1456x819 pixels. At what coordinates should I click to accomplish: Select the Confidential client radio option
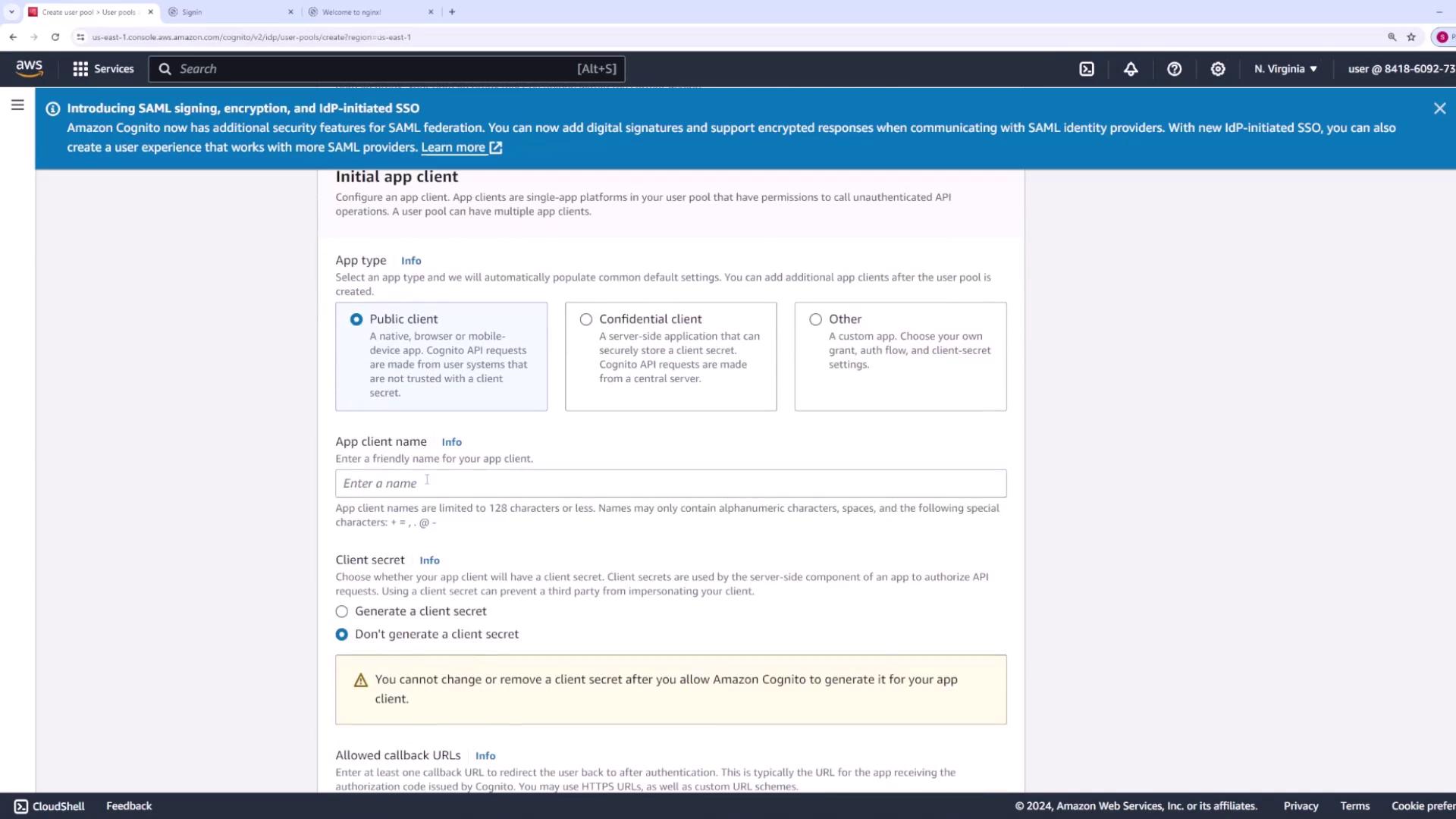tap(586, 319)
